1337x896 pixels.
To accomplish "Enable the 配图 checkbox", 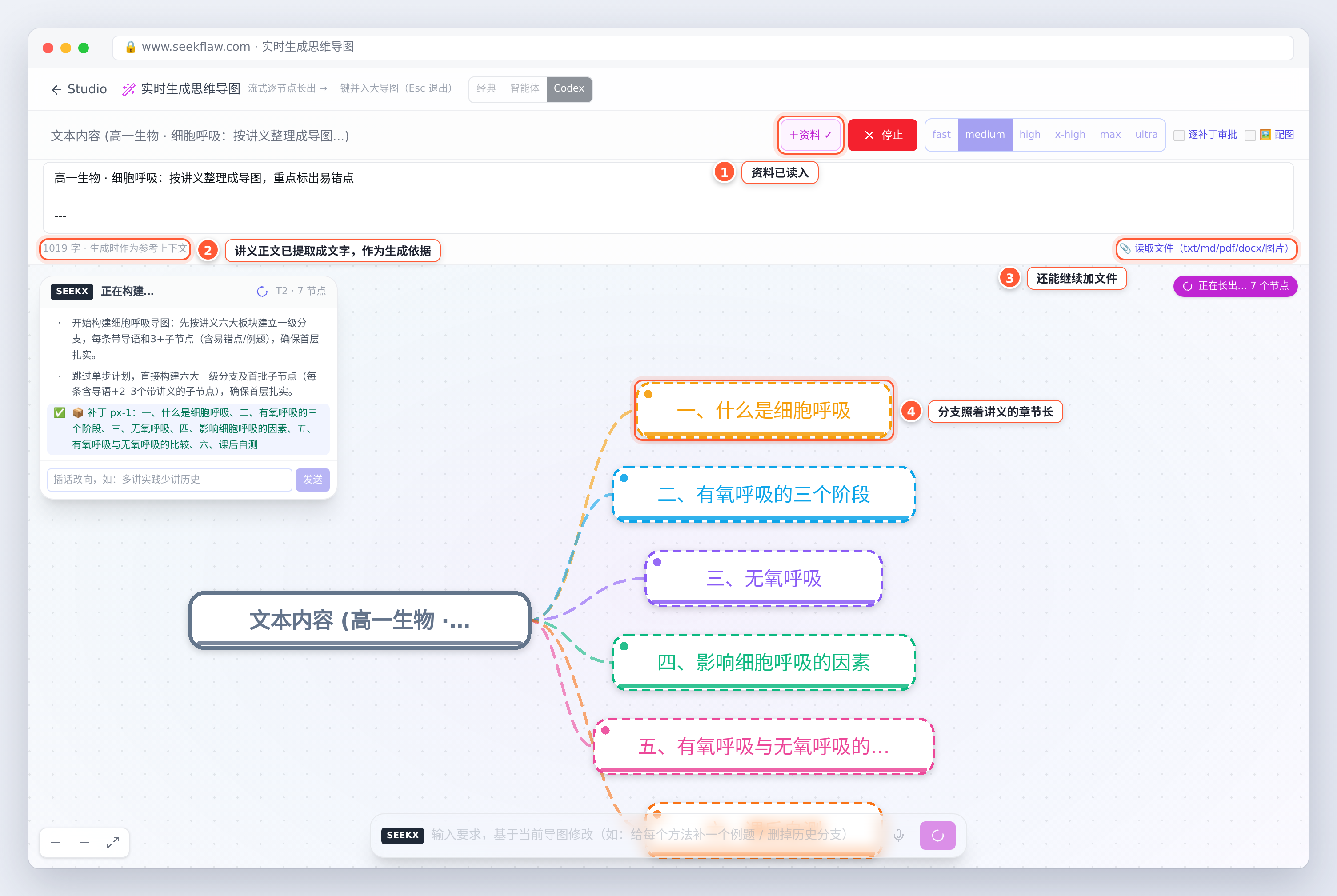I will (1250, 136).
